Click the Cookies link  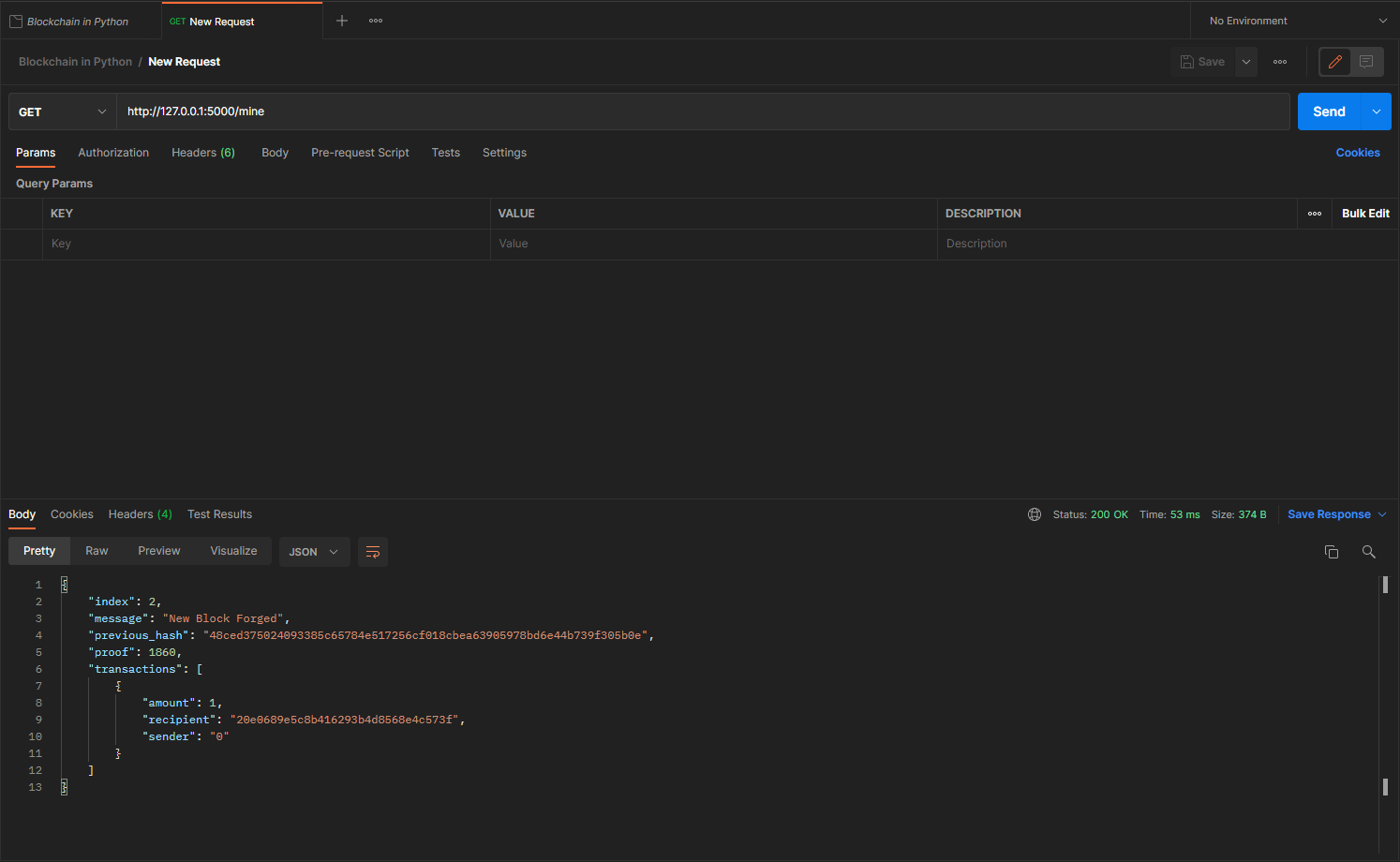click(1357, 153)
